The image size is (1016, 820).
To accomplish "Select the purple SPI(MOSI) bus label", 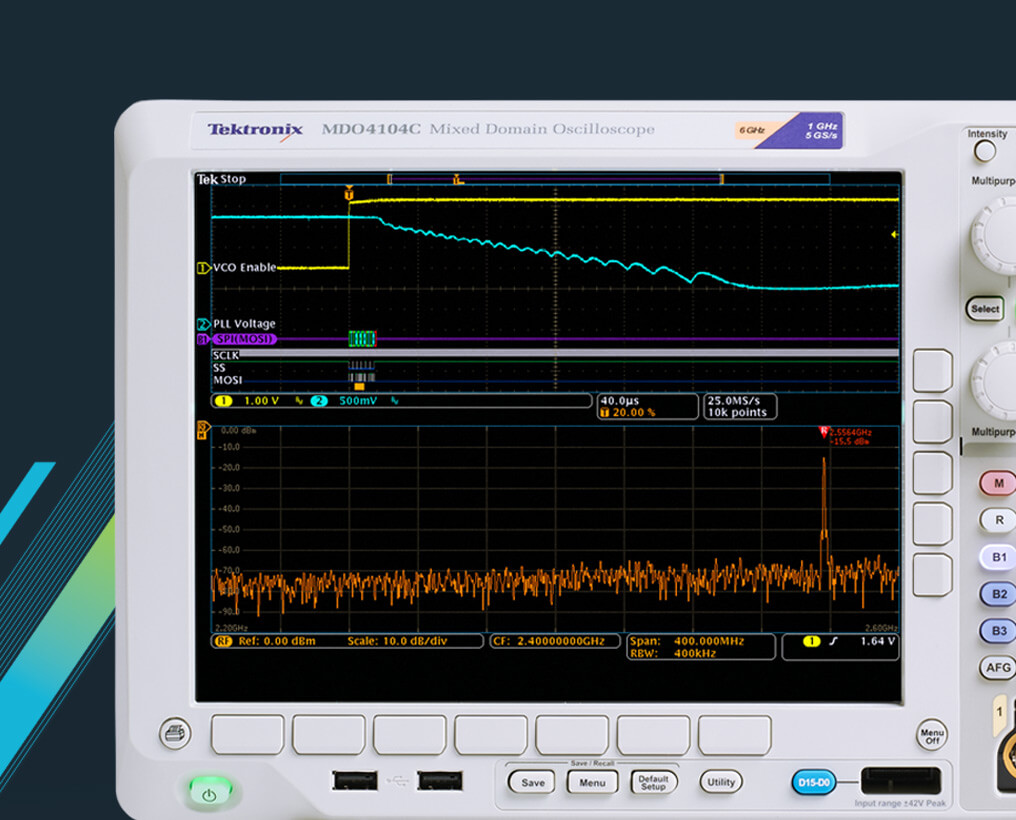I will [x=244, y=339].
